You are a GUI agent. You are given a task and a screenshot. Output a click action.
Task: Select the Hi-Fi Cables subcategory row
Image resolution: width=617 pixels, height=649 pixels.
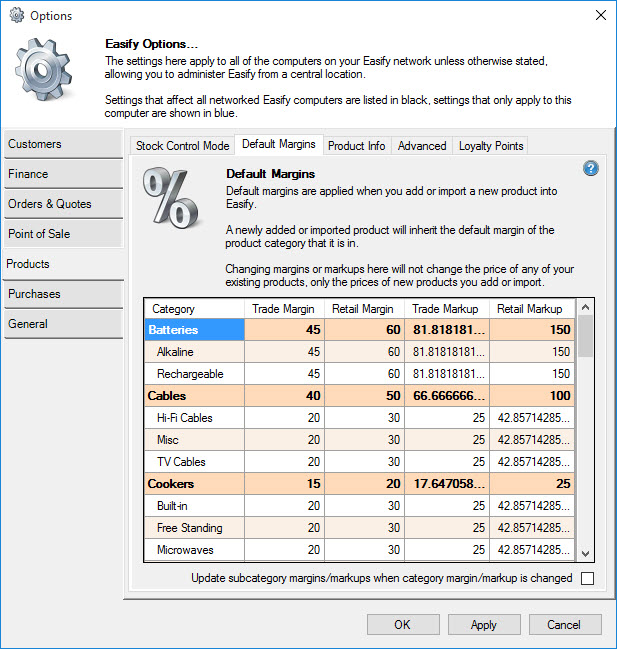click(x=360, y=418)
